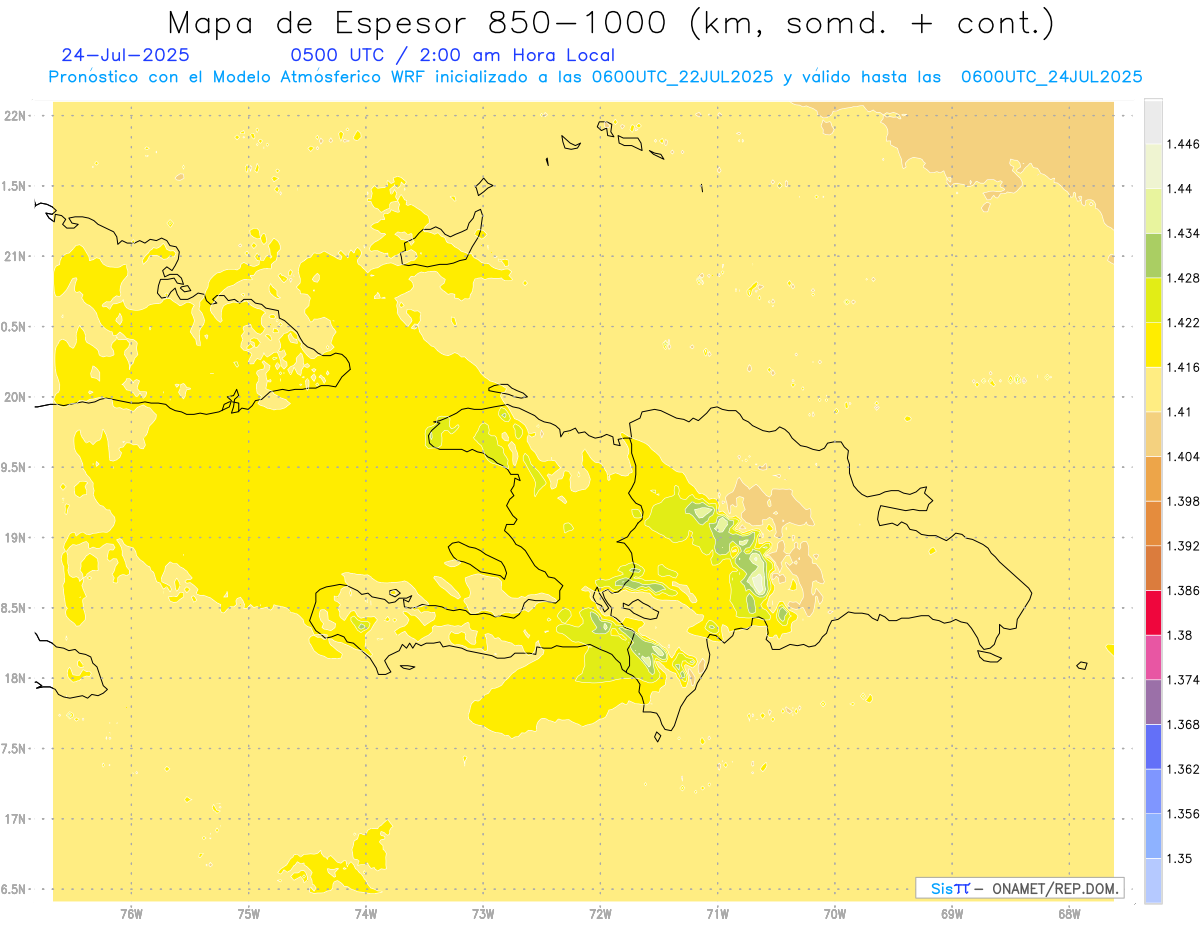The width and height of the screenshot is (1200, 927).
Task: Click the pink legend swatch between 1.374 and 1.38
Action: [1153, 657]
